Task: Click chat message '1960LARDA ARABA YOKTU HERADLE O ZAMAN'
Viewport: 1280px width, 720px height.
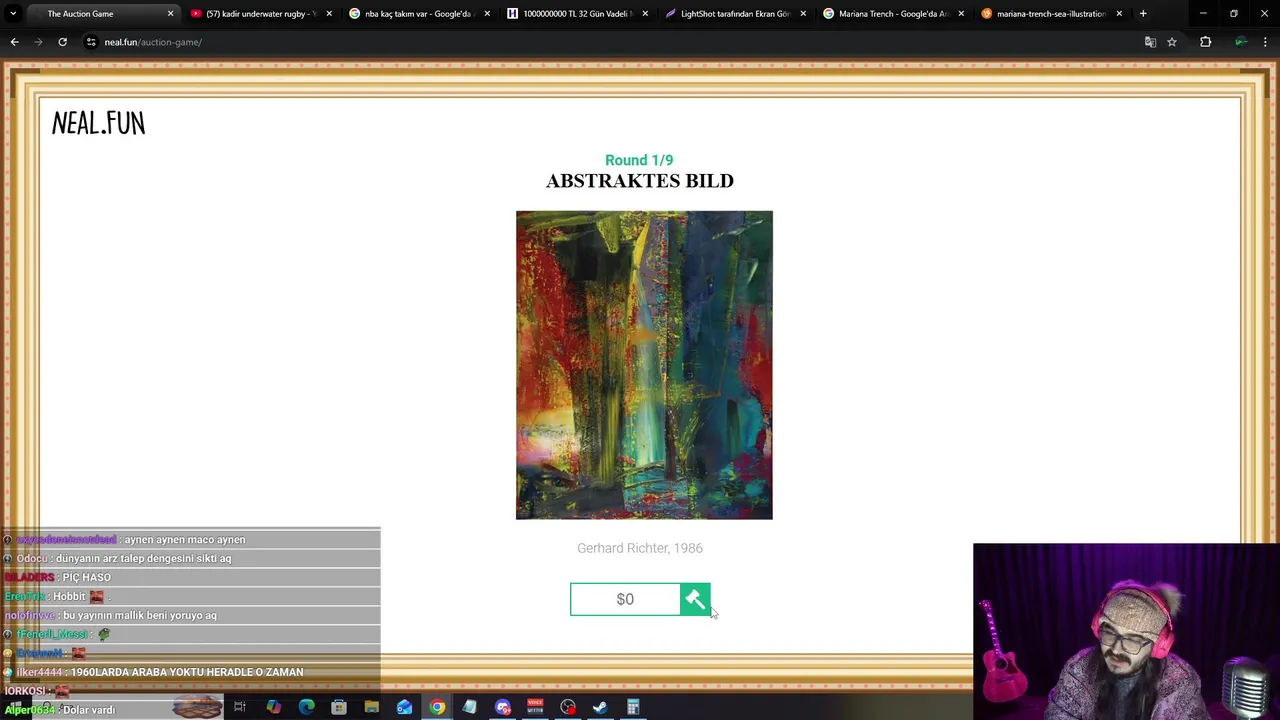Action: point(187,672)
